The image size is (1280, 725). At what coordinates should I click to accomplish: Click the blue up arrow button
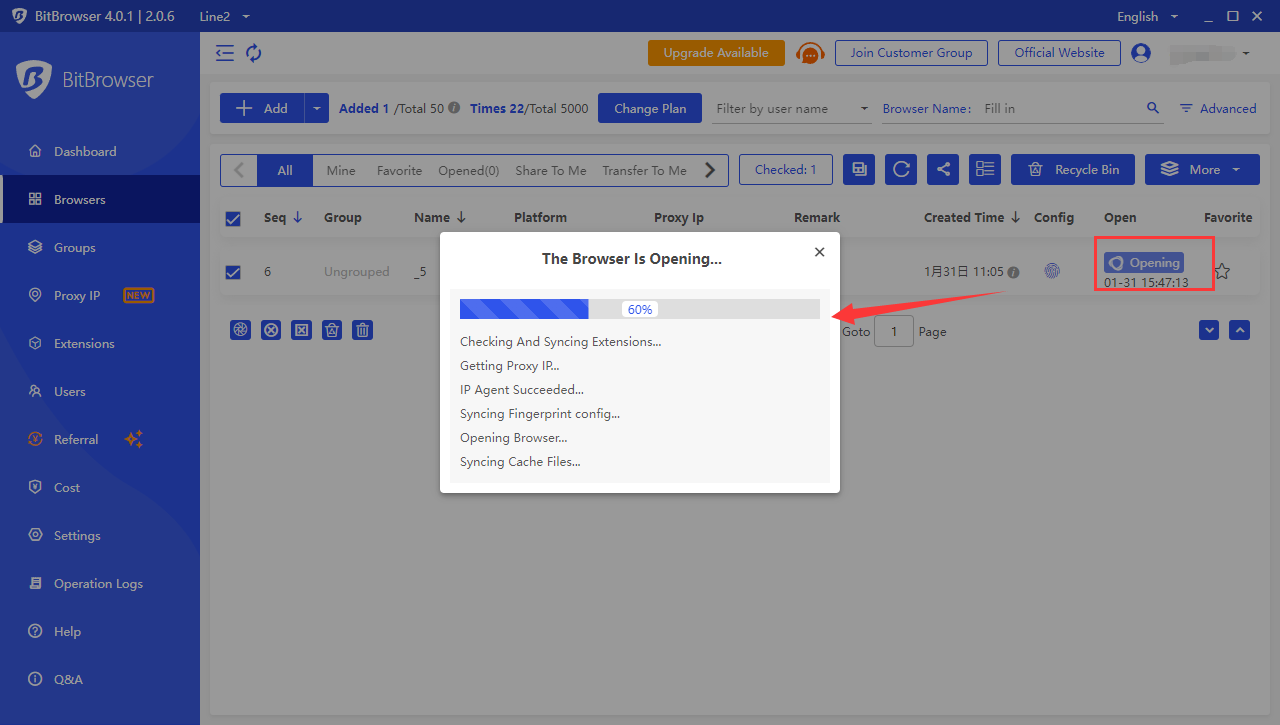pyautogui.click(x=1239, y=329)
